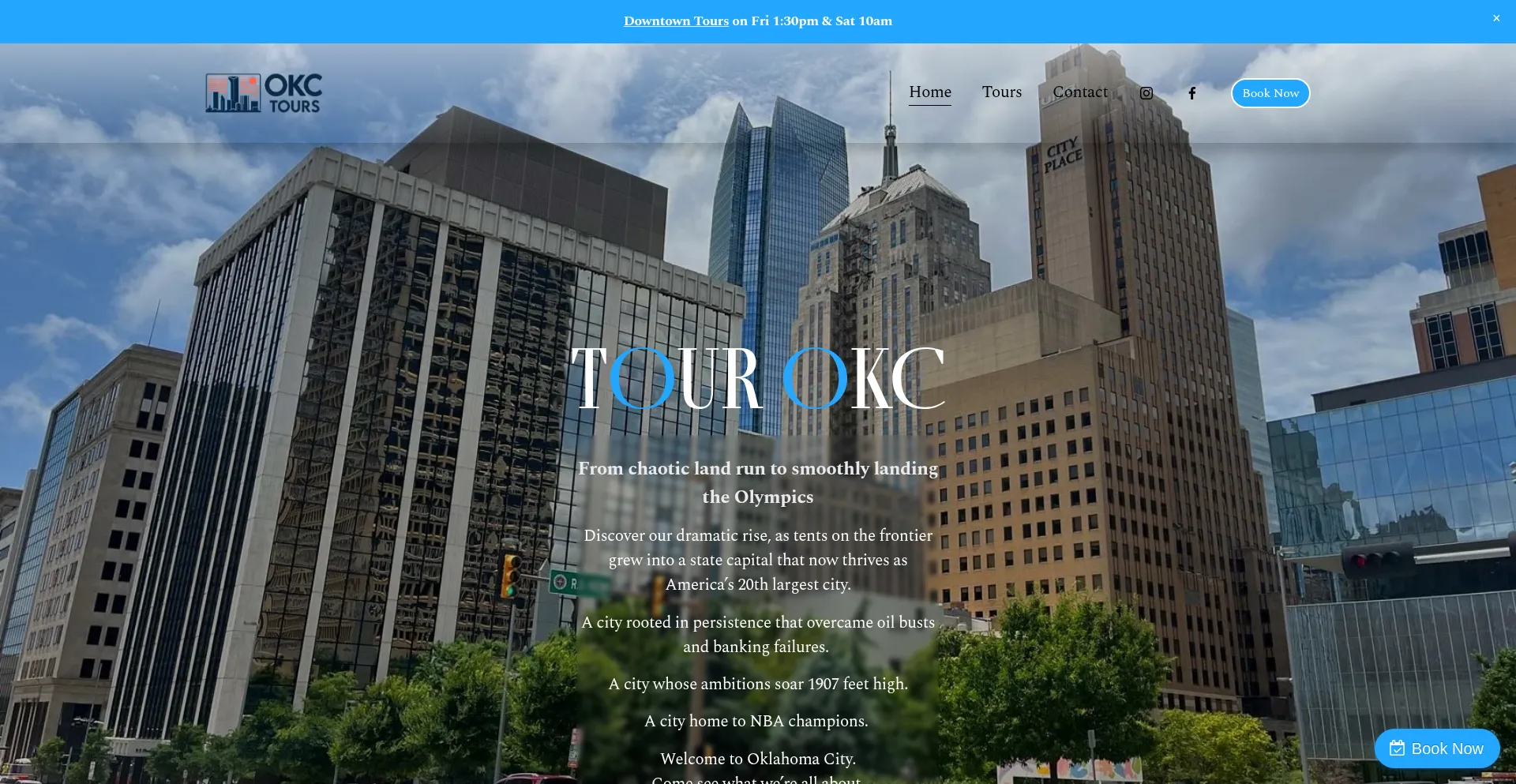
Task: Select Contact in the navigation bar
Action: [1079, 92]
